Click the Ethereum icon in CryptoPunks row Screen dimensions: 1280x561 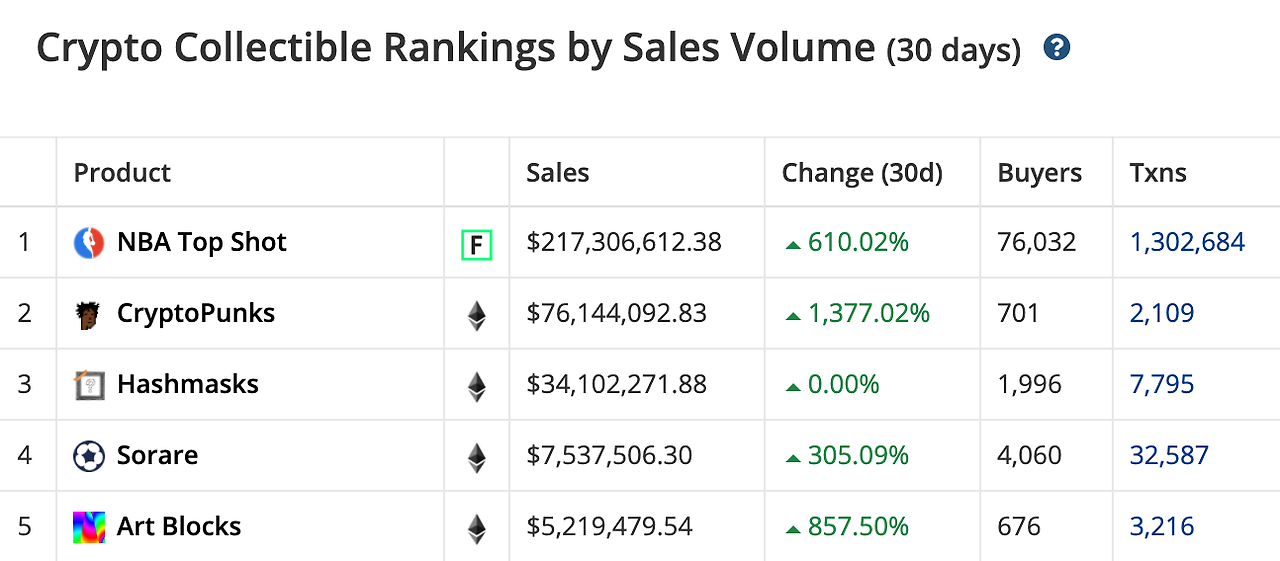coord(477,314)
